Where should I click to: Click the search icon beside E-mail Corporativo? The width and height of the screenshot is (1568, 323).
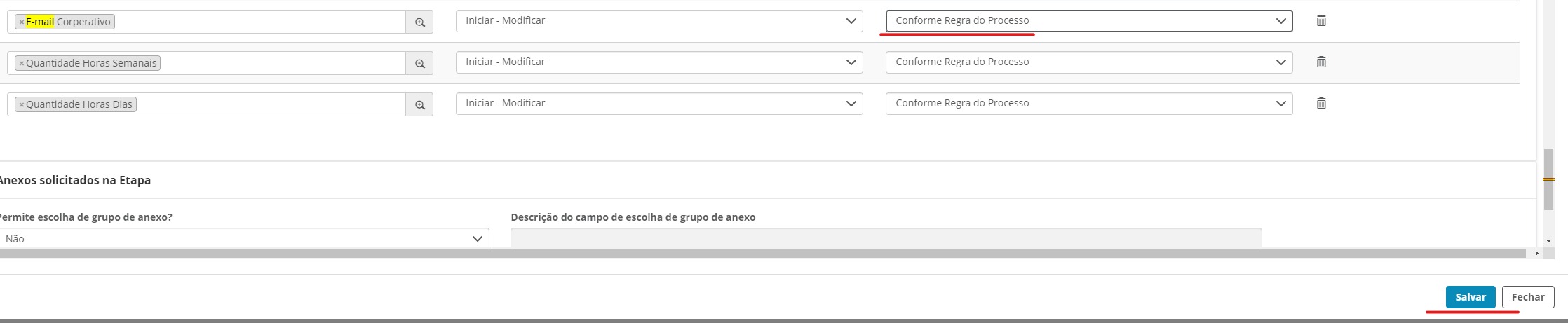tap(419, 22)
